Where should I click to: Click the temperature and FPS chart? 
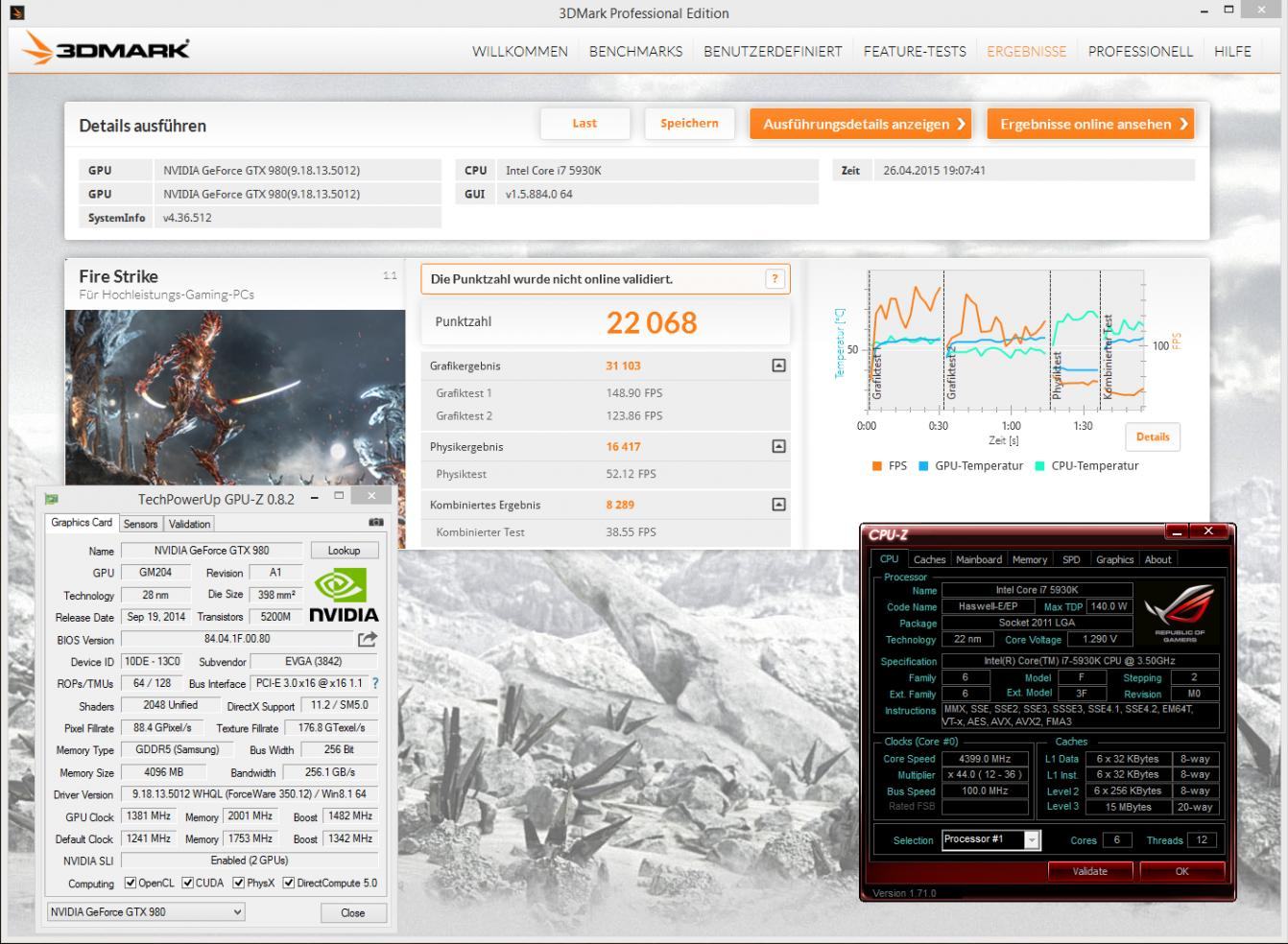(x=1005, y=341)
